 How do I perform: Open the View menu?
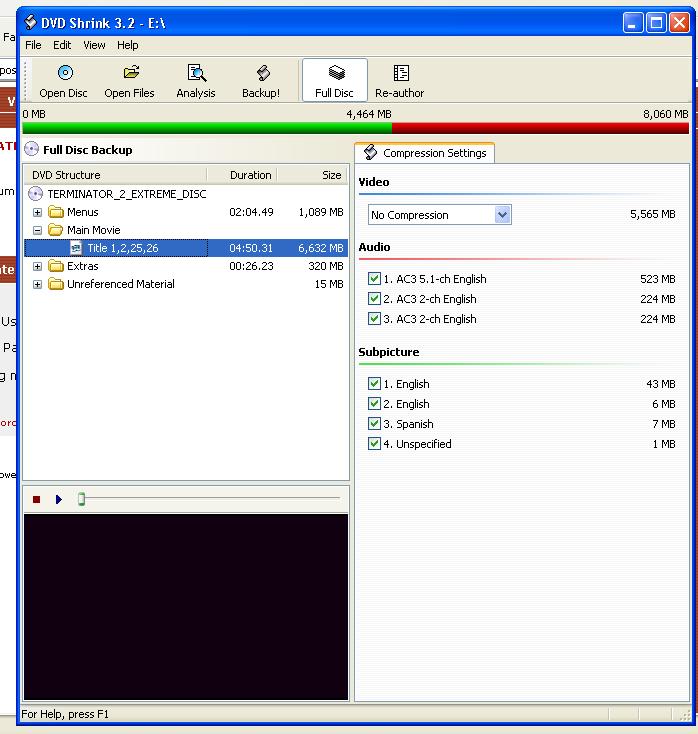tap(94, 45)
